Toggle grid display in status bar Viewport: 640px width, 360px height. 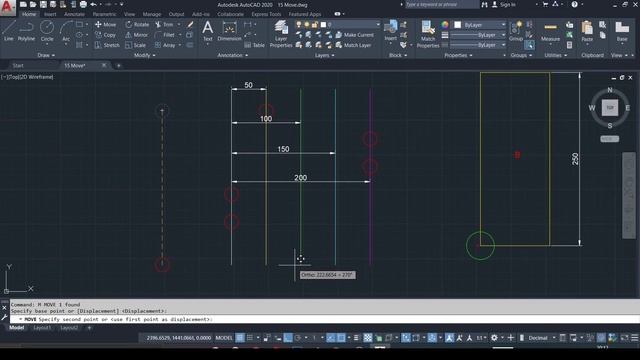coord(240,338)
